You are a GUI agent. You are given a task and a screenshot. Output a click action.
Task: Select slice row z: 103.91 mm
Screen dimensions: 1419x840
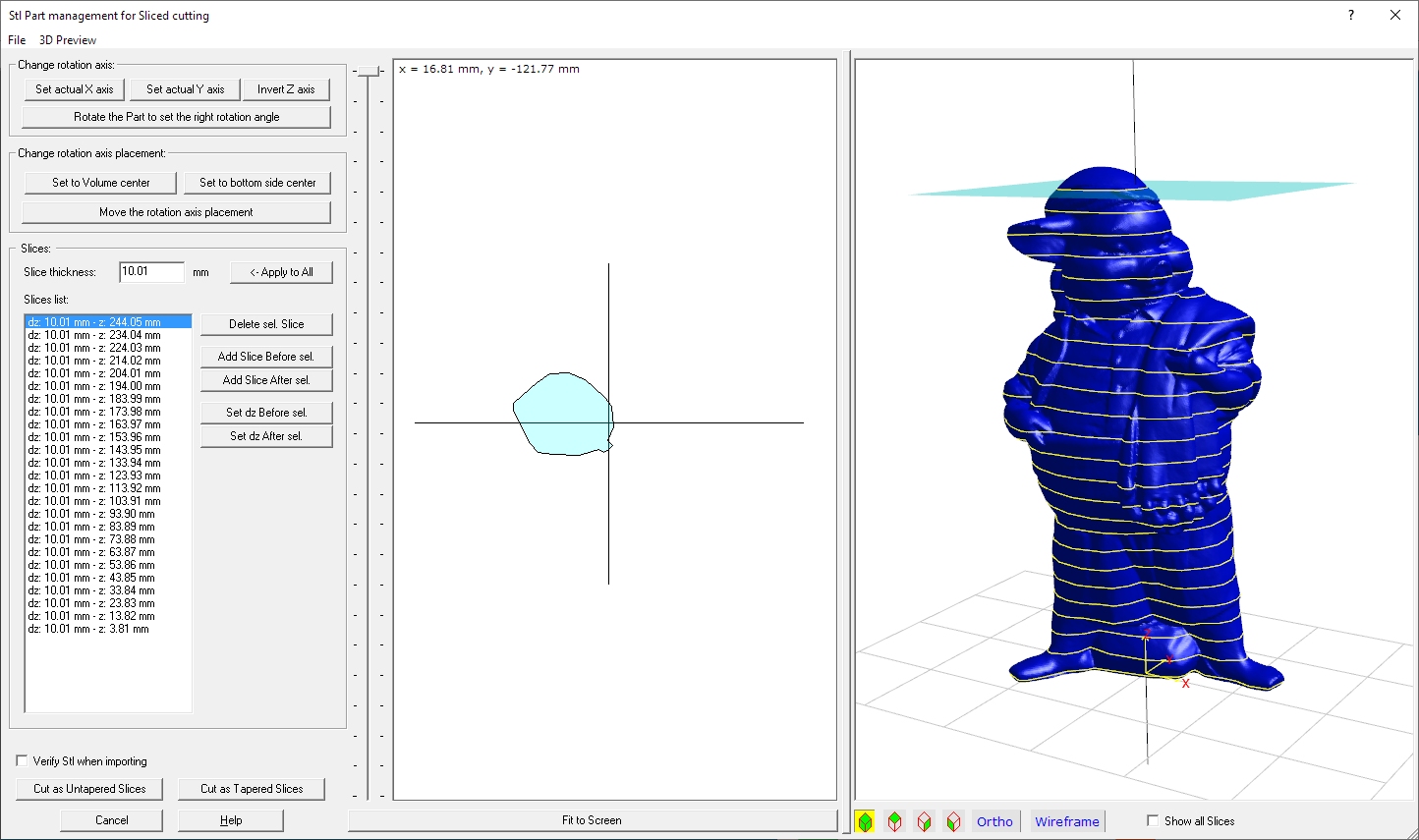point(108,501)
